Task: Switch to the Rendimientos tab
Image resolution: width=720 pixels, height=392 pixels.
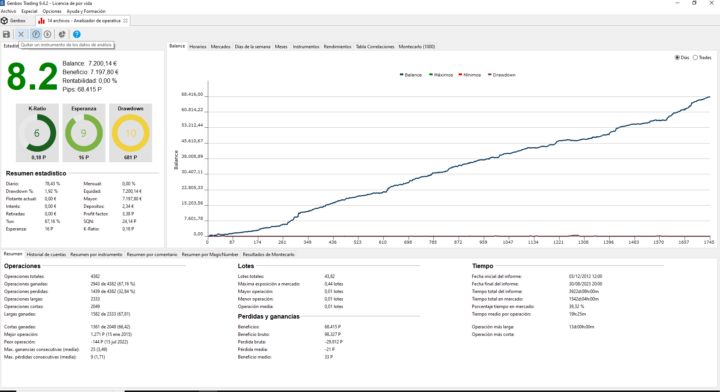Action: 338,47
